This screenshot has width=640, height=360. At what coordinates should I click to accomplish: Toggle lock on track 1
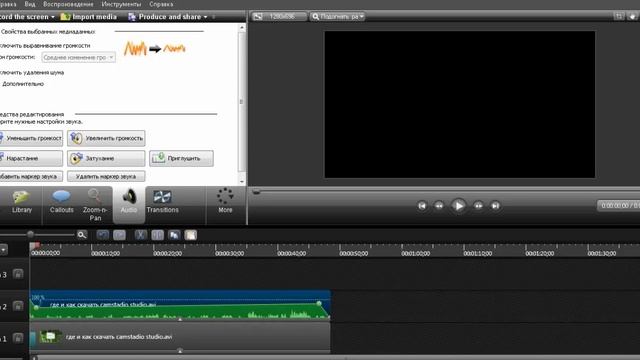point(18,338)
